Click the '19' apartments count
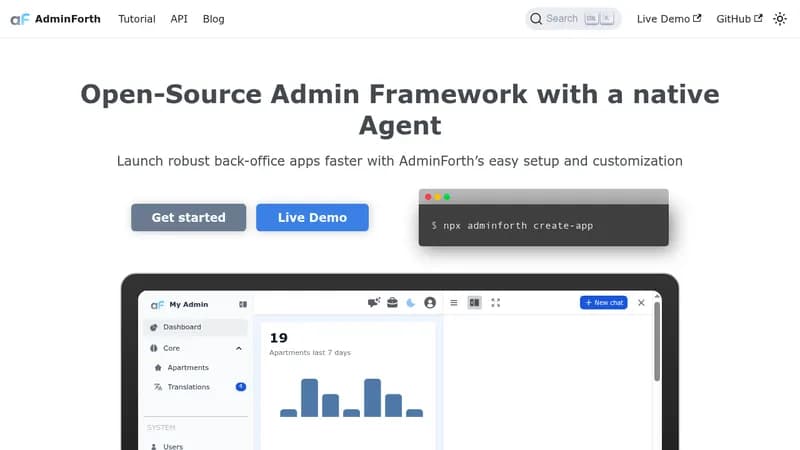 tap(279, 338)
